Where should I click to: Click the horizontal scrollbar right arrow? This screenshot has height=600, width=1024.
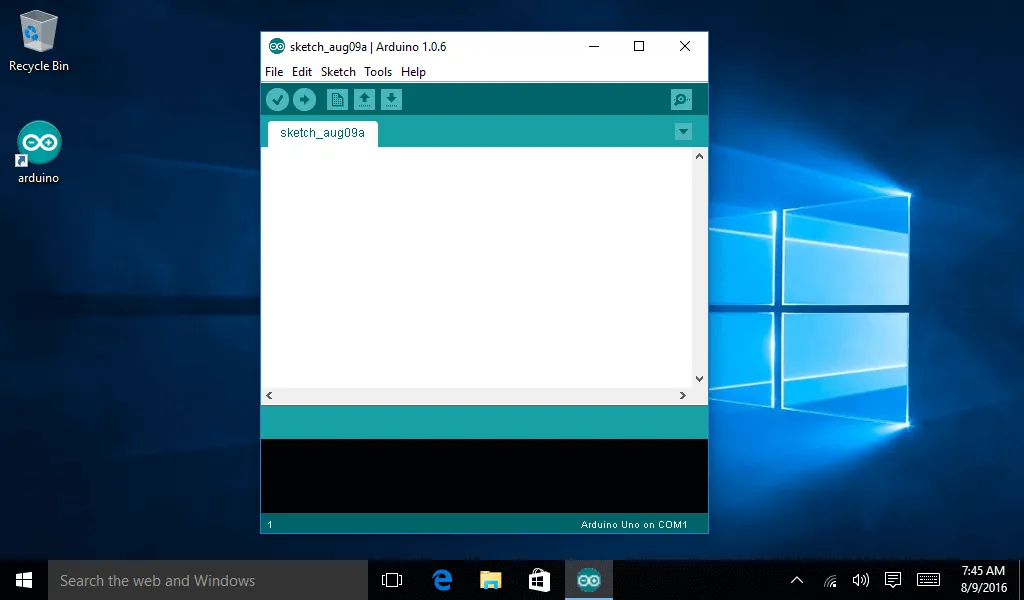684,396
